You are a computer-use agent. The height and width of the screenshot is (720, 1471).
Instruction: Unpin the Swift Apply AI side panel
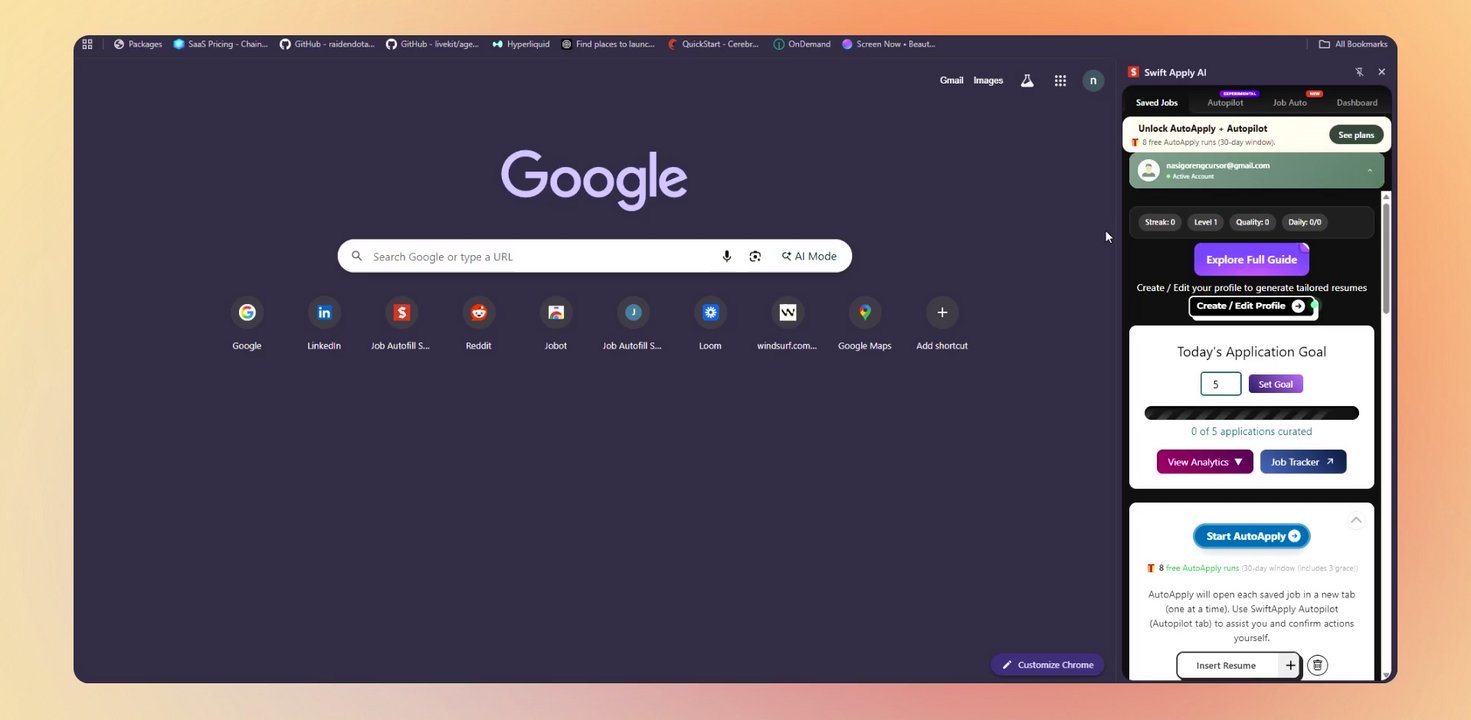[x=1359, y=72]
